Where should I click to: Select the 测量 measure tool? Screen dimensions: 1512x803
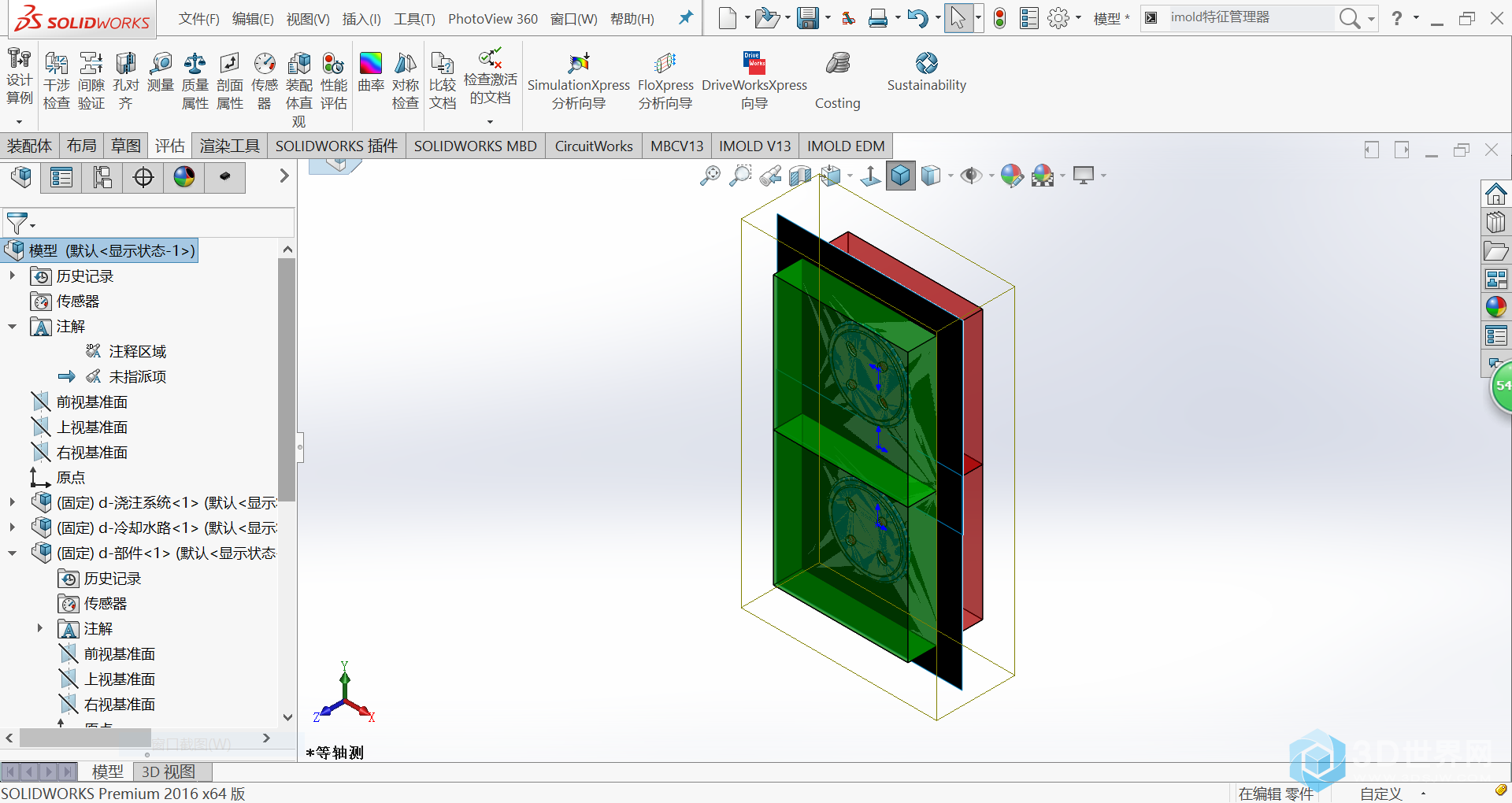pyautogui.click(x=161, y=72)
